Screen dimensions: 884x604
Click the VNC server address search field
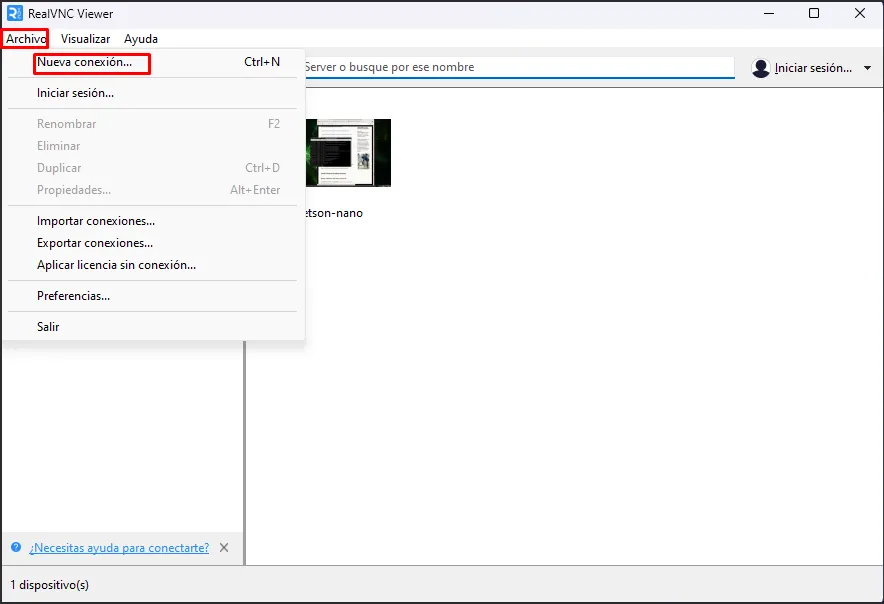[518, 67]
